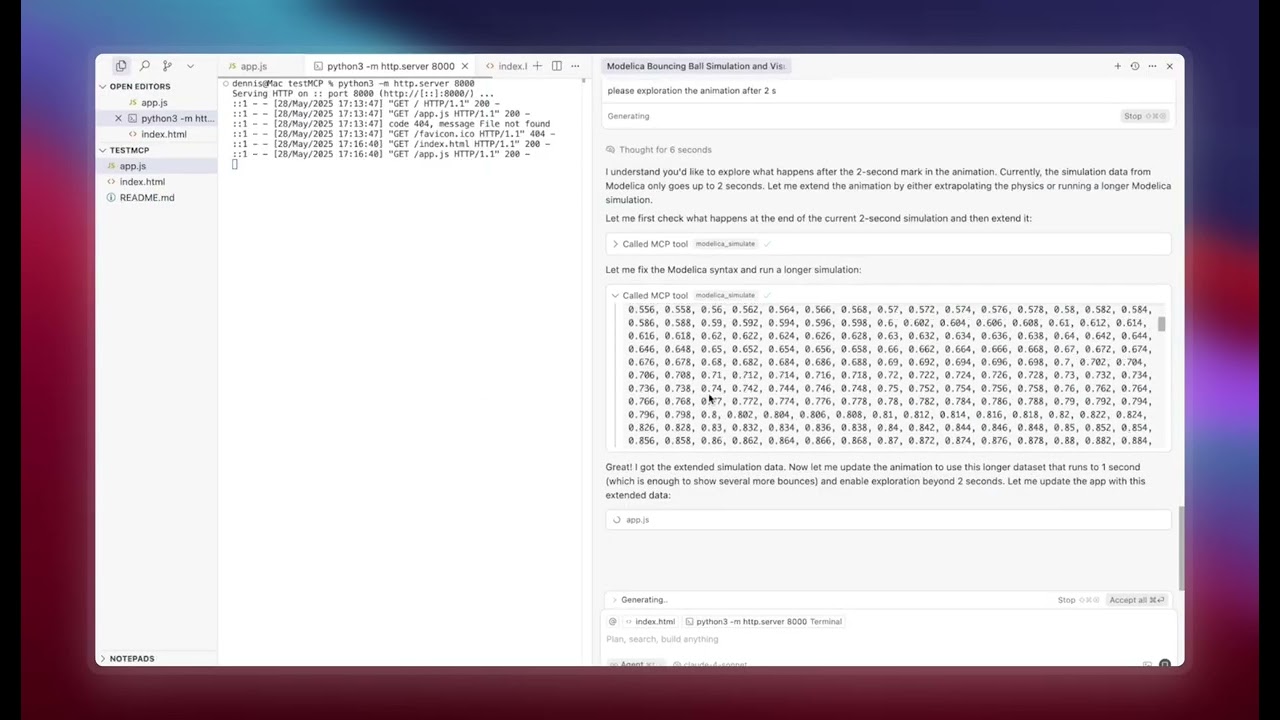Close the python3 http.server terminal tab
1280x720 pixels.
click(x=464, y=66)
